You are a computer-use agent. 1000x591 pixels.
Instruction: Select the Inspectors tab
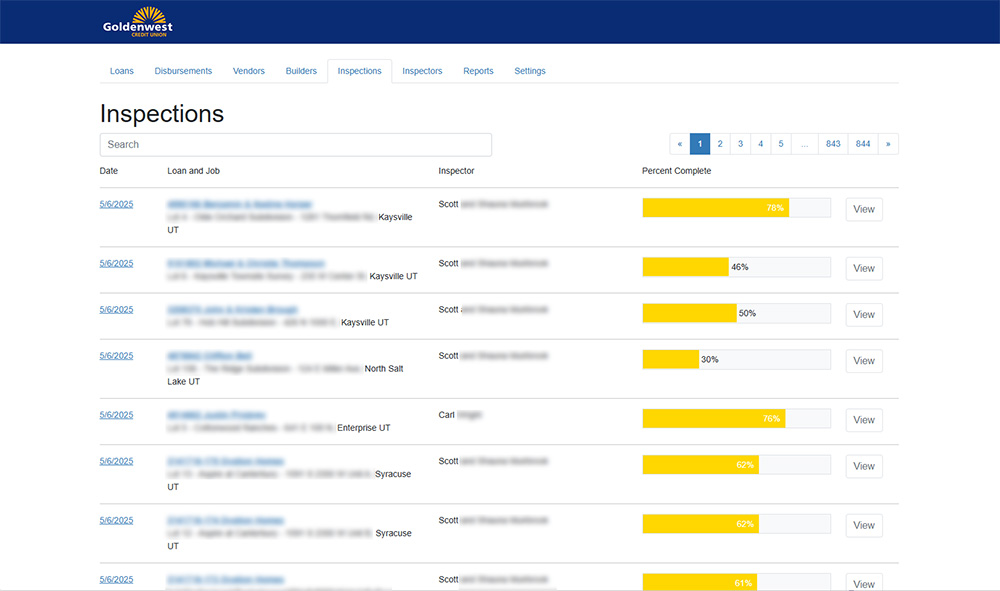(x=422, y=71)
